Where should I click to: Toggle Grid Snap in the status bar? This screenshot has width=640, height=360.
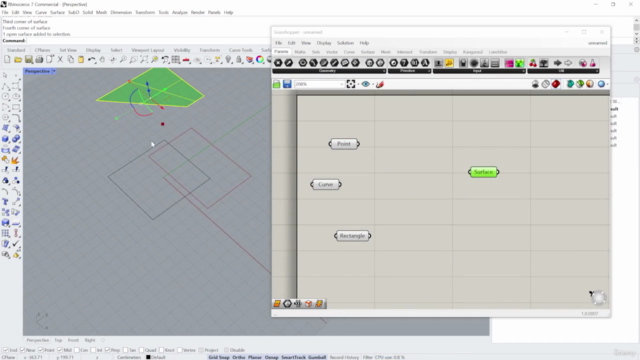click(x=219, y=357)
